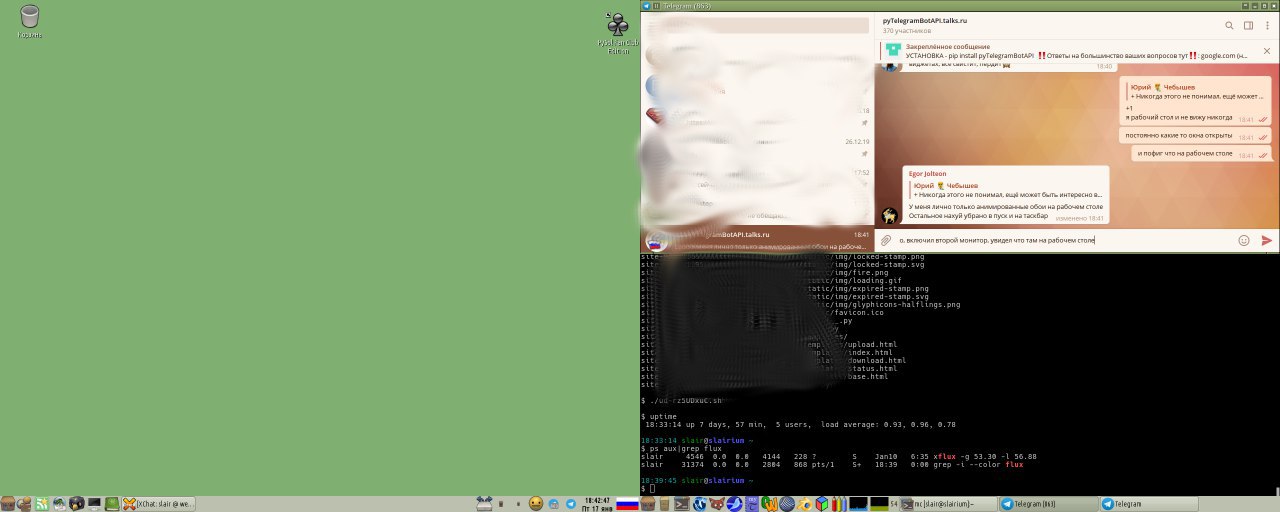Click the Russian flag keyboard layout indicator
The height and width of the screenshot is (512, 1280).
tap(627, 504)
